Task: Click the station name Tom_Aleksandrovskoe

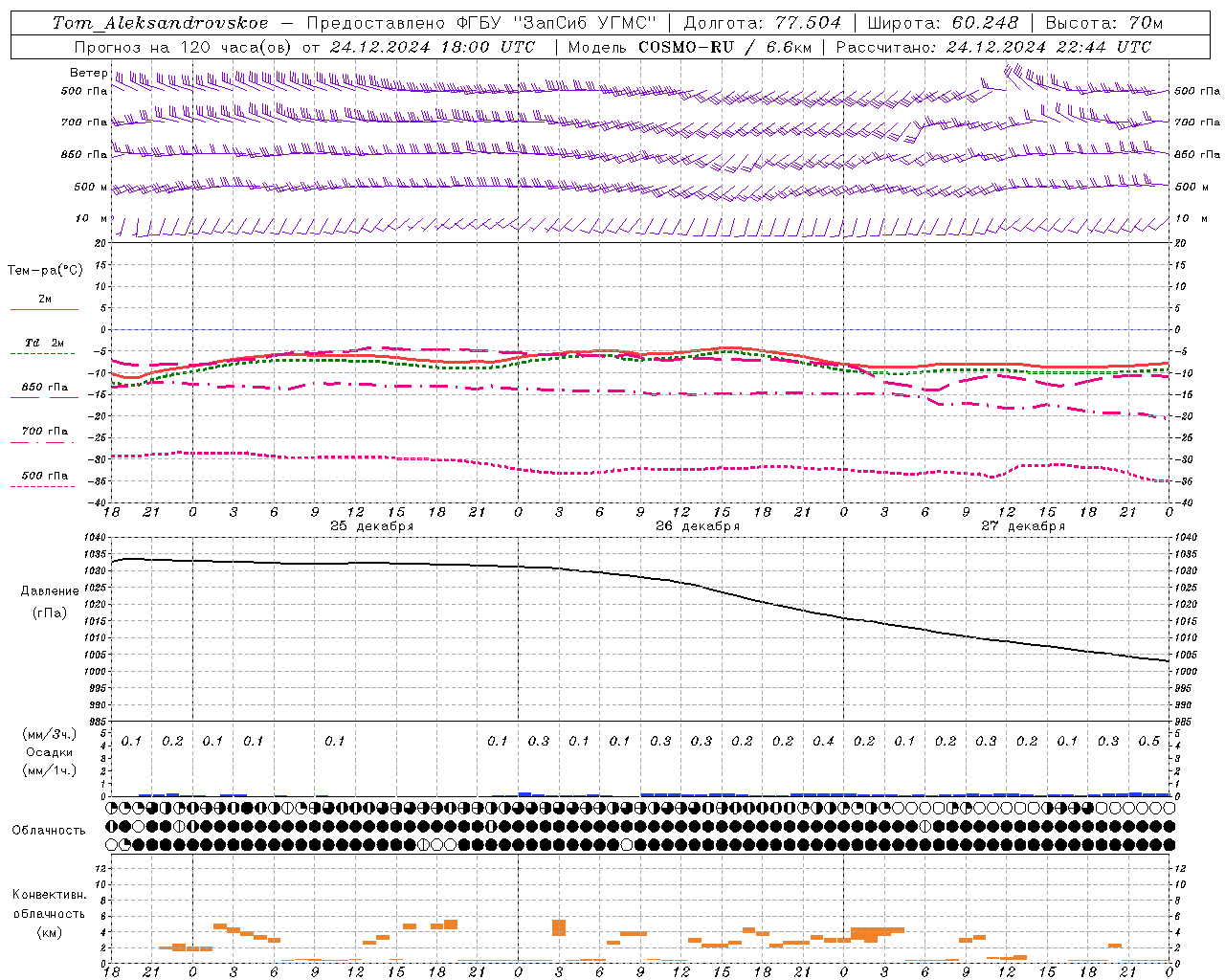Action: pyautogui.click(x=161, y=23)
